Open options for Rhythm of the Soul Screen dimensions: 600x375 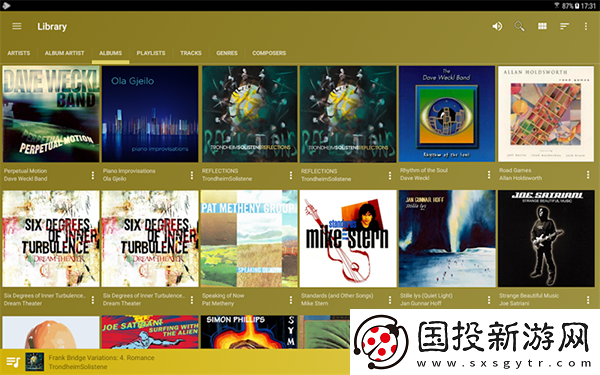tap(489, 175)
